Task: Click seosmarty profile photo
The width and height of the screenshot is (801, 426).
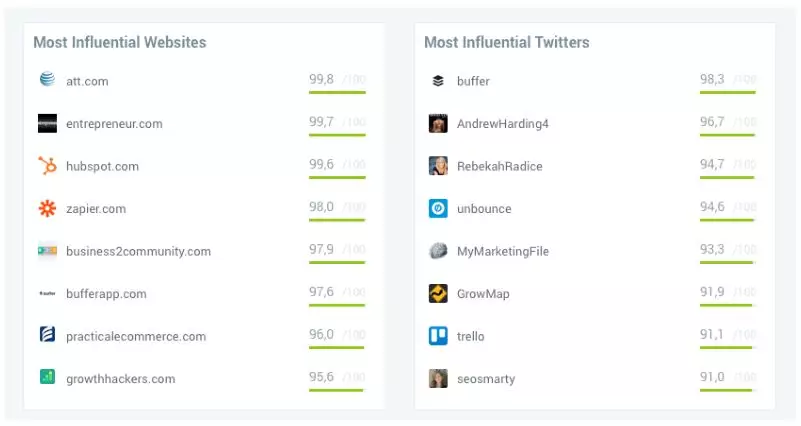Action: tap(438, 378)
